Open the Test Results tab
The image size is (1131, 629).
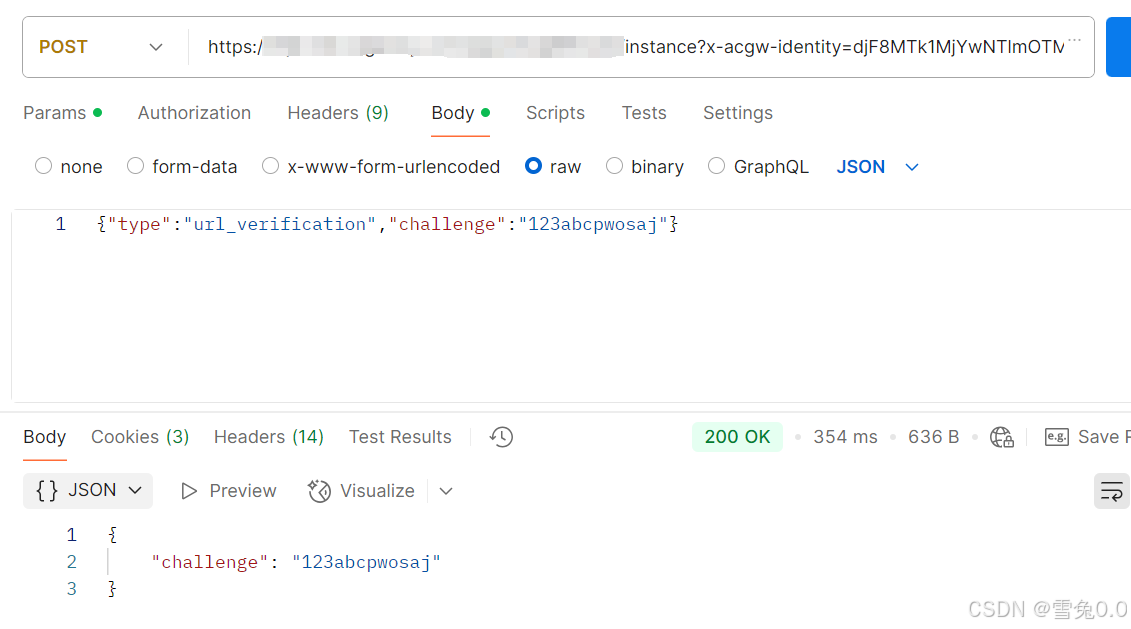pyautogui.click(x=400, y=437)
